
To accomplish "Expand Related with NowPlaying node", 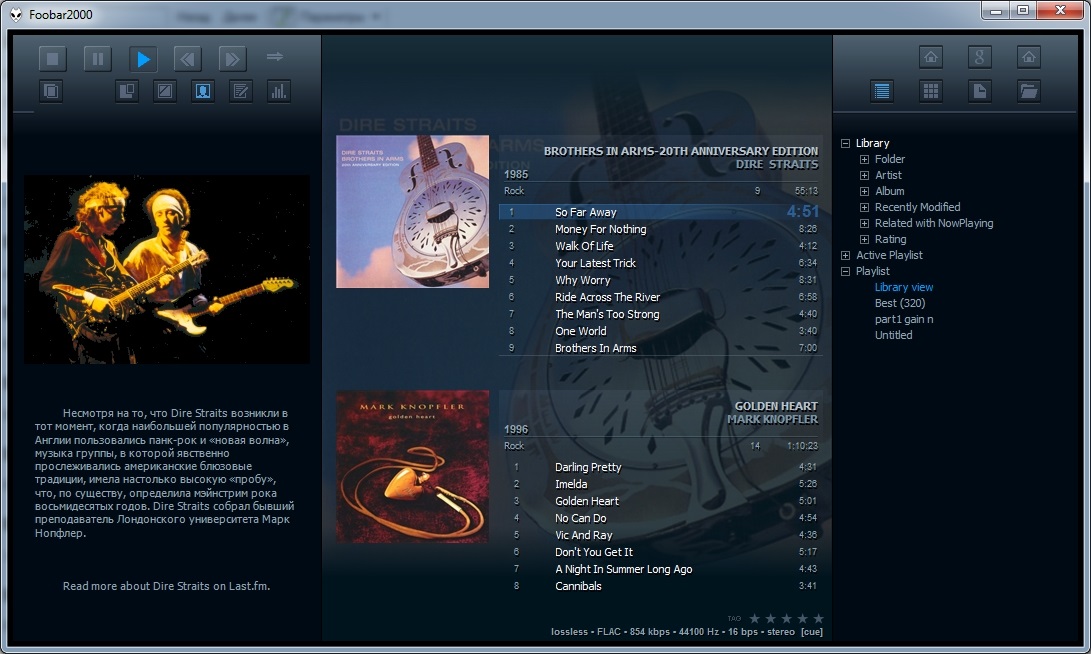I will (x=864, y=223).
